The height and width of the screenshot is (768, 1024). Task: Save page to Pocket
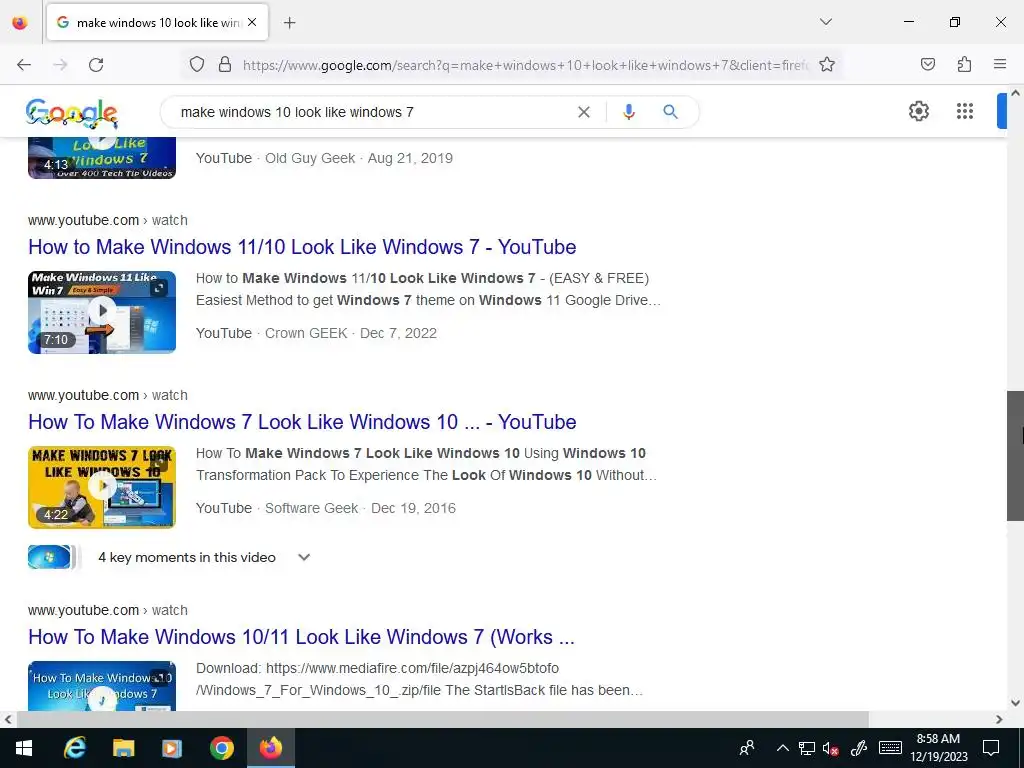pos(927,64)
